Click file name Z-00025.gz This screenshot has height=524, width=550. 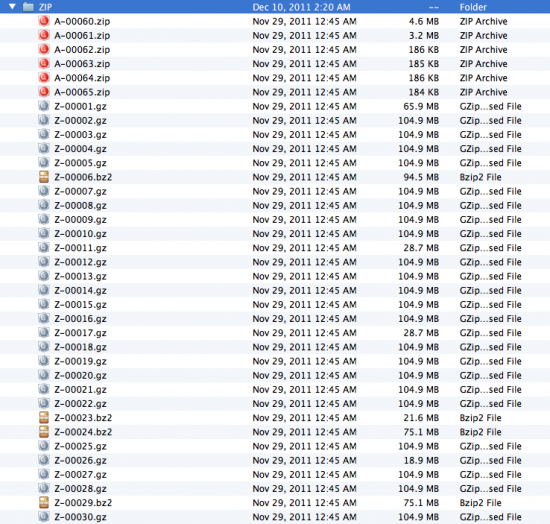point(80,446)
